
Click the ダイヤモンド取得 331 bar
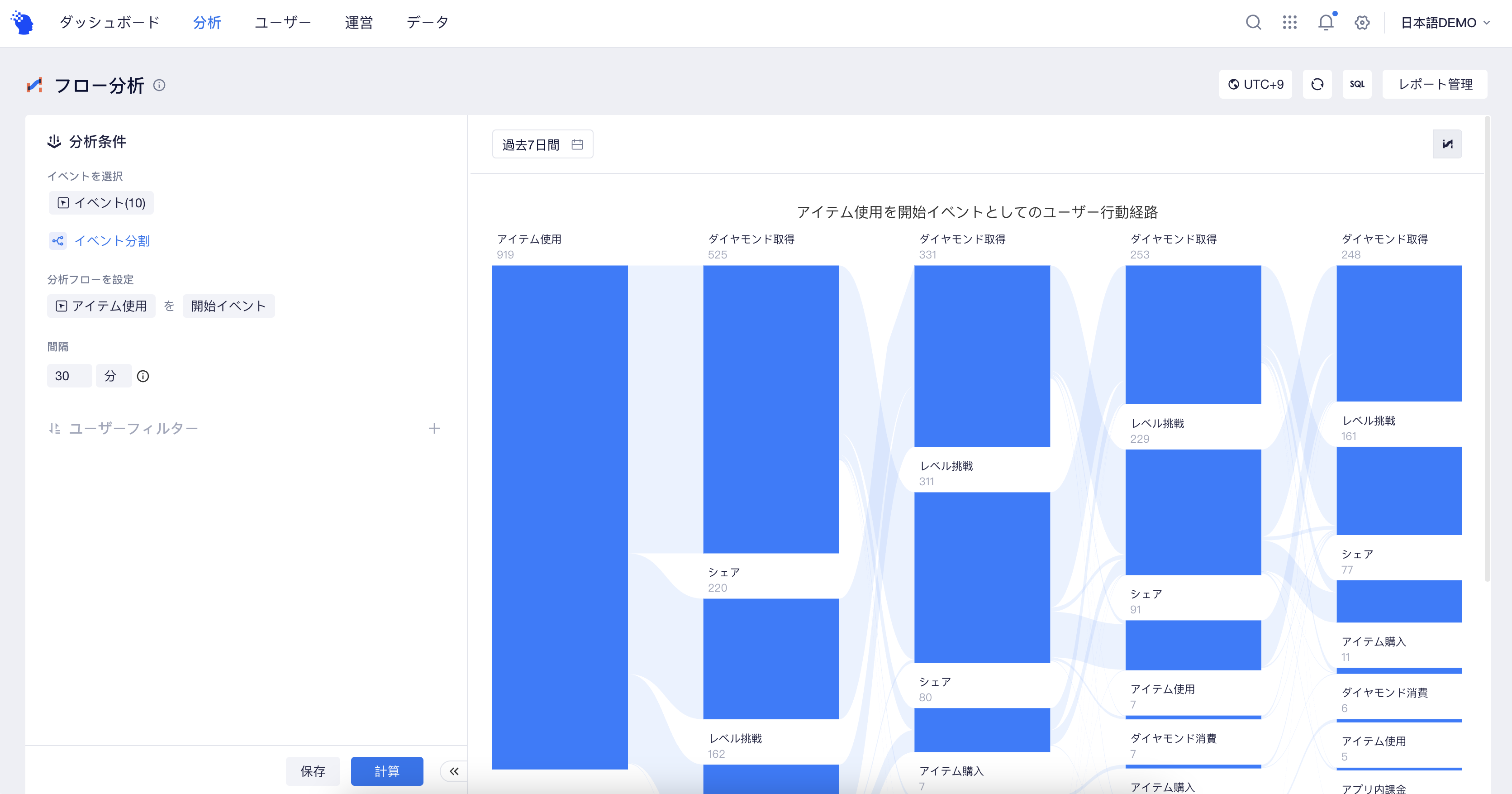pyautogui.click(x=982, y=356)
